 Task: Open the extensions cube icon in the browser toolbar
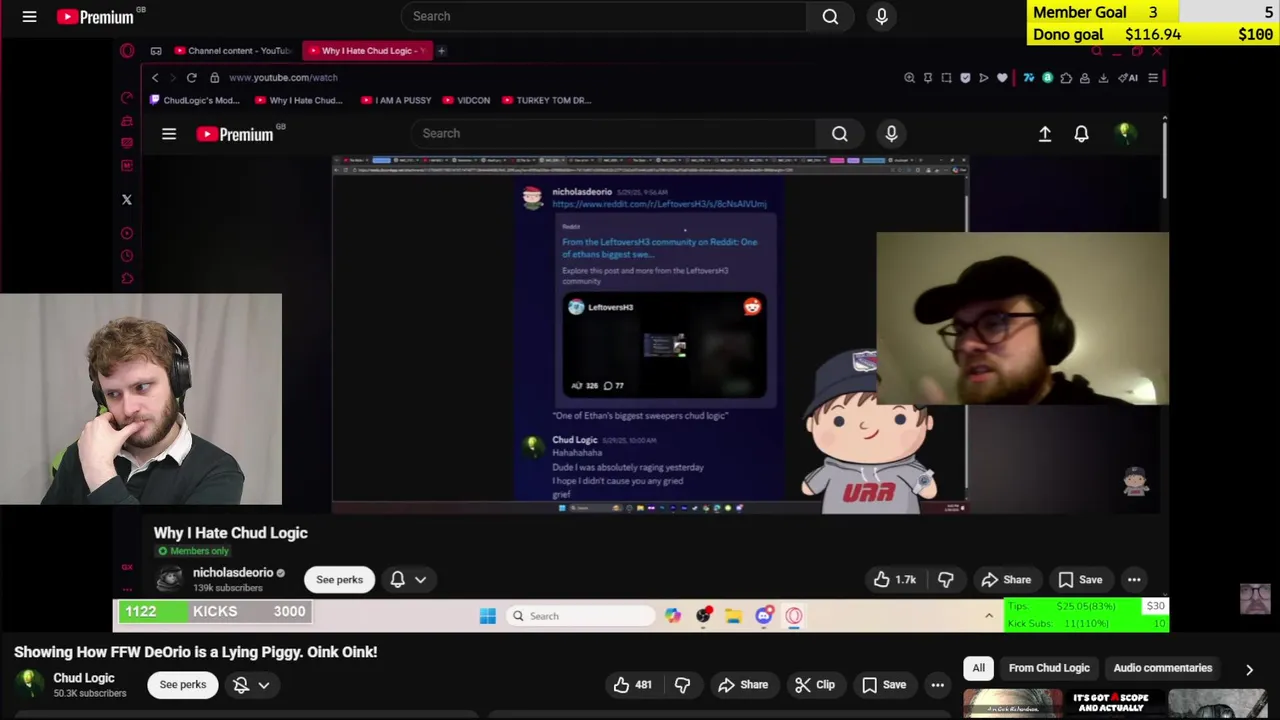[1066, 78]
